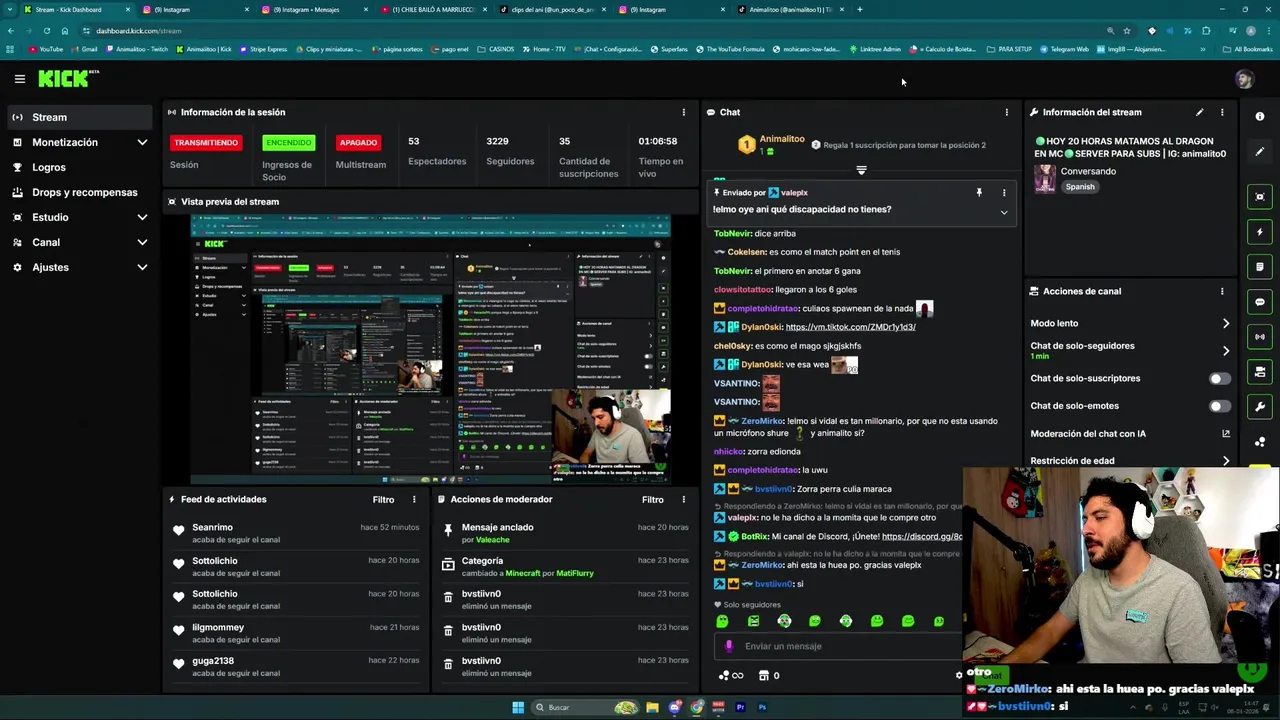Expand the Ajustes sidebar section
The height and width of the screenshot is (720, 1280).
click(142, 267)
